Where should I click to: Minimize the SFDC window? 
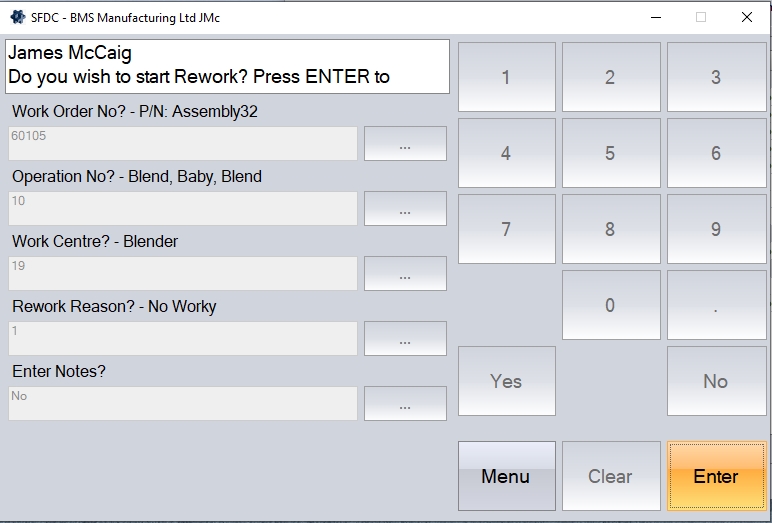(655, 17)
